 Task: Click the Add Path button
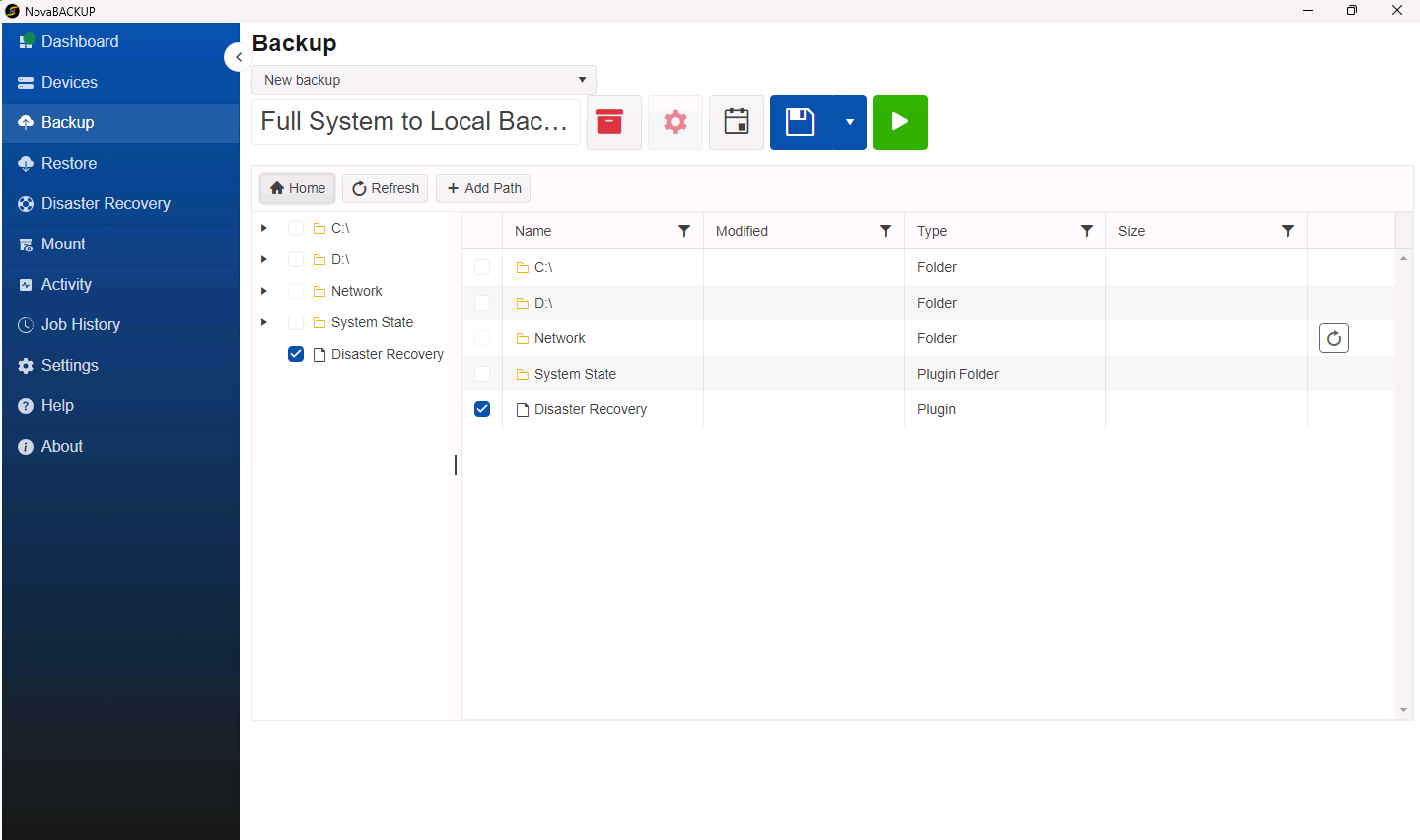click(x=483, y=188)
